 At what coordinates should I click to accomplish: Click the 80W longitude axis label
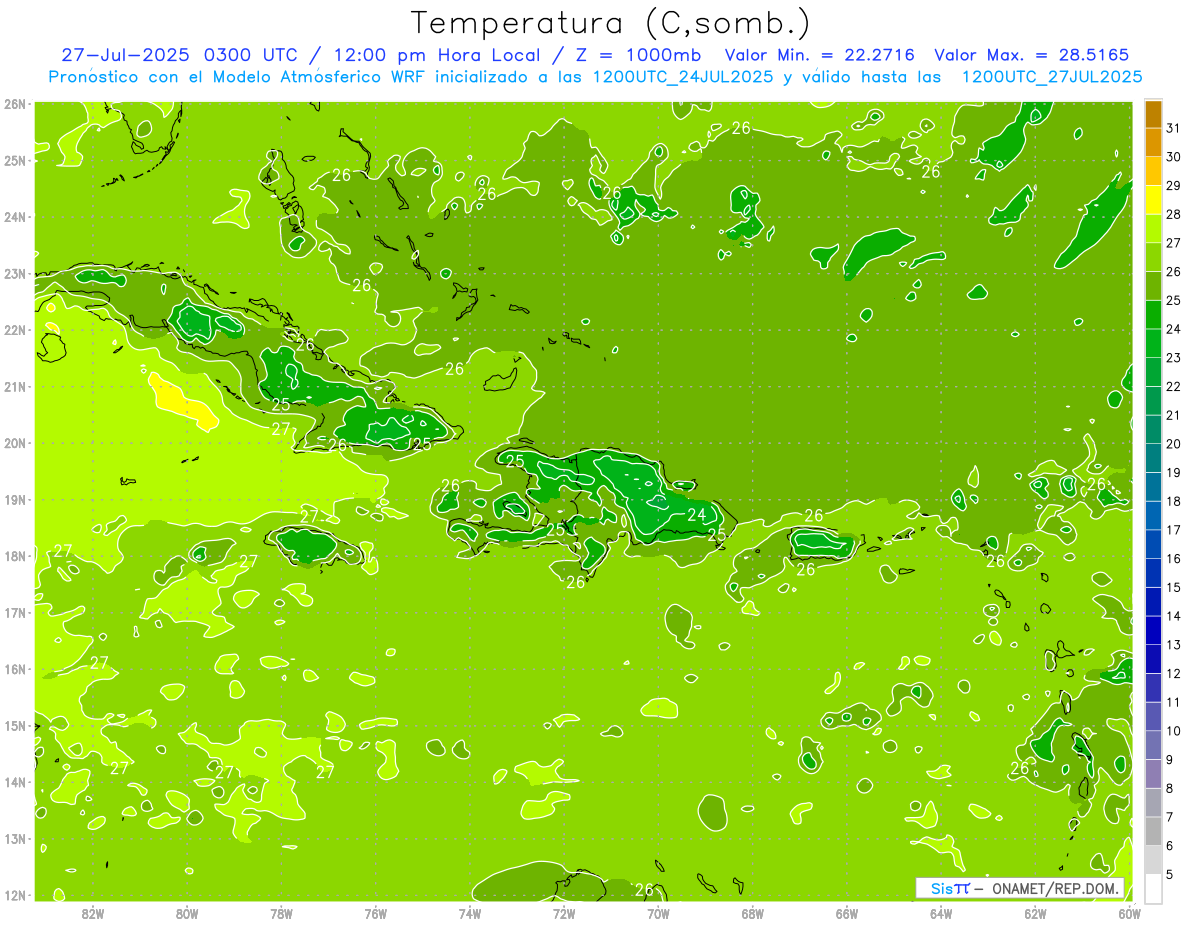pyautogui.click(x=187, y=913)
